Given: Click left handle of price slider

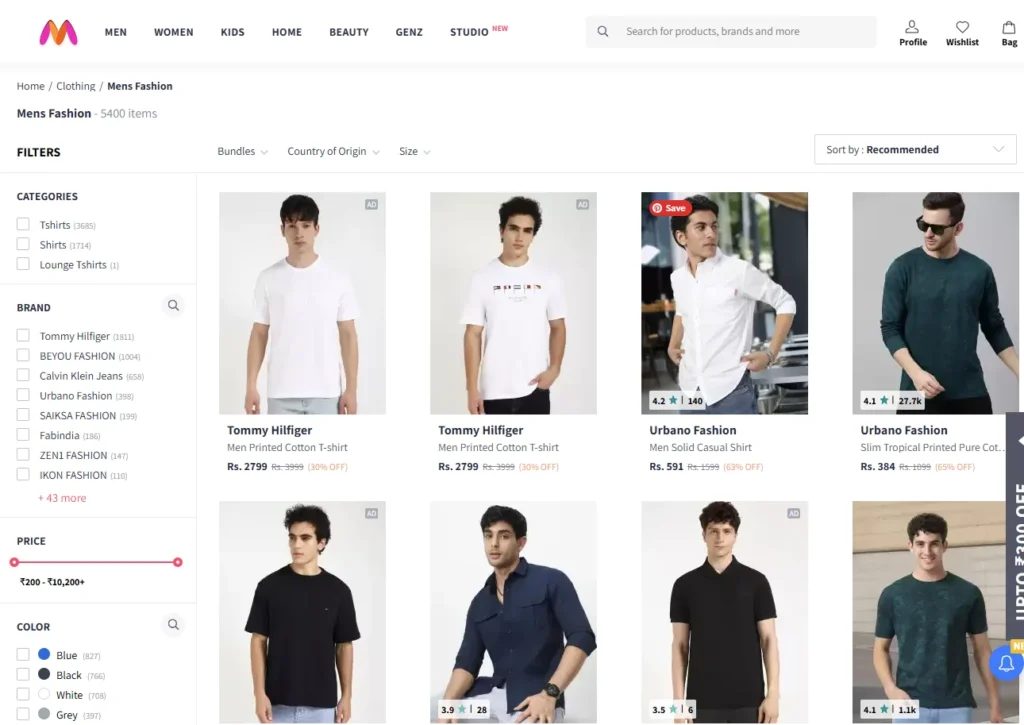Looking at the screenshot, I should click(14, 562).
